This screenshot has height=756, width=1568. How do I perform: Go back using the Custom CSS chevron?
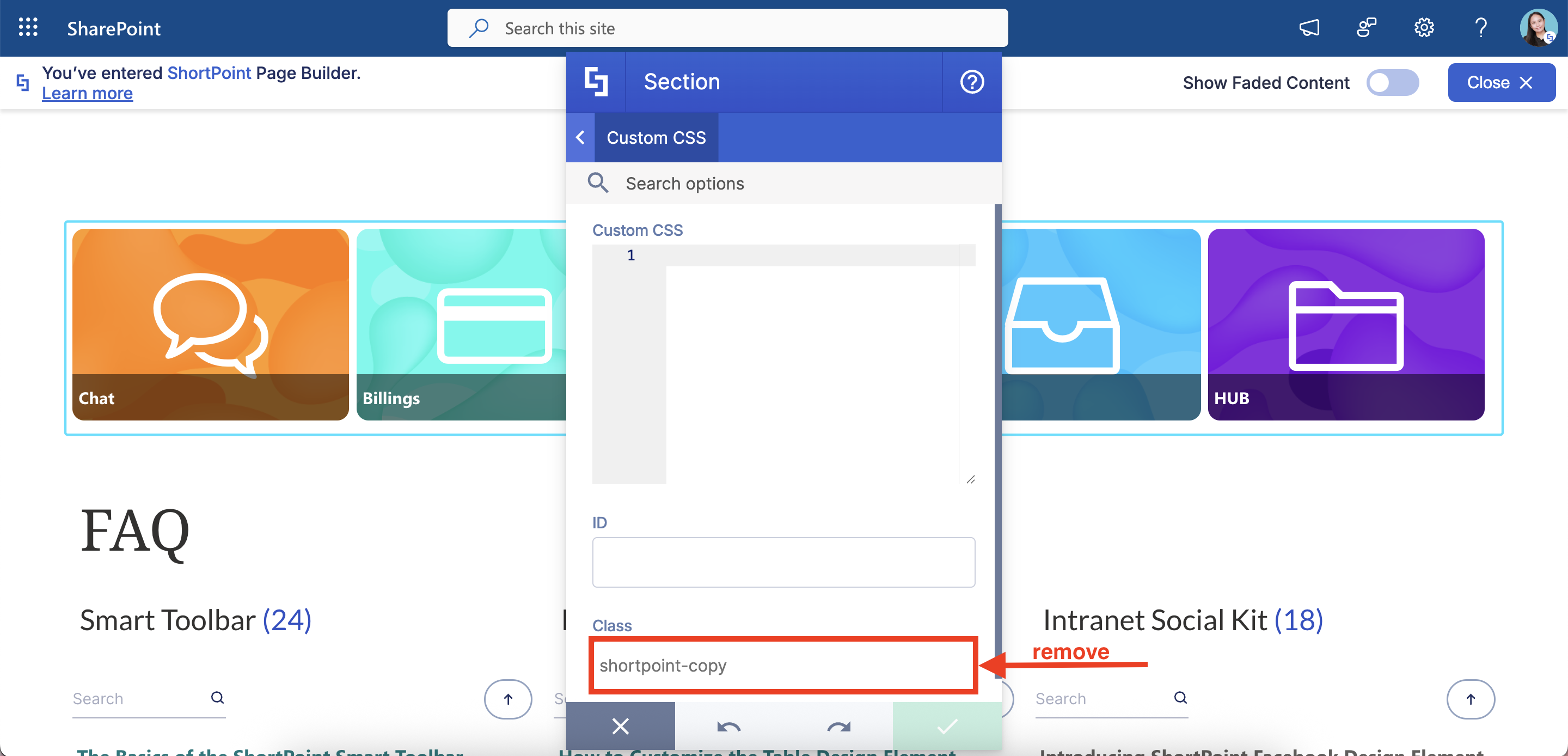(x=580, y=138)
